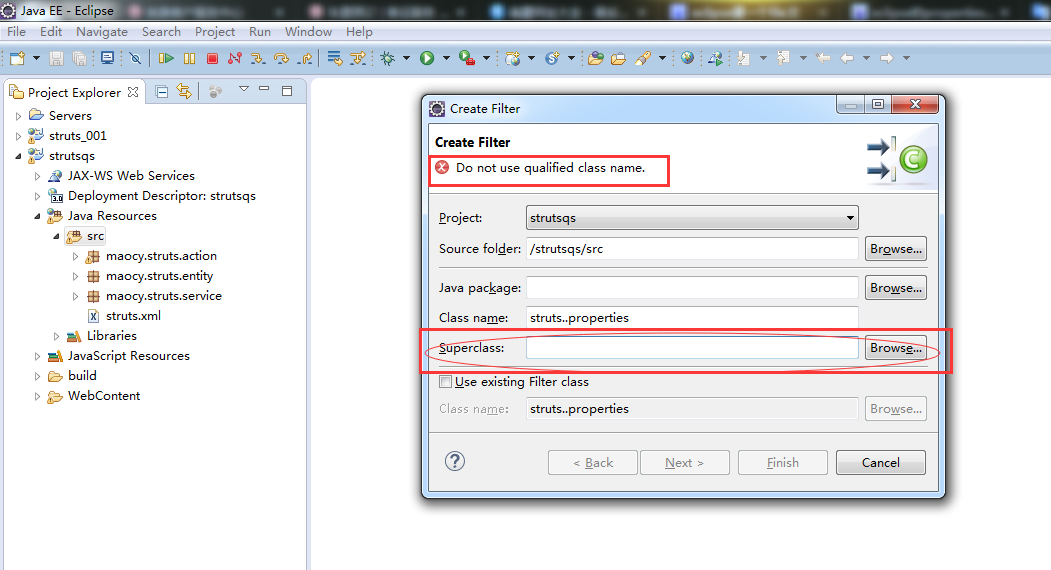Click the Launch Web Services Explorer icon

tap(715, 58)
